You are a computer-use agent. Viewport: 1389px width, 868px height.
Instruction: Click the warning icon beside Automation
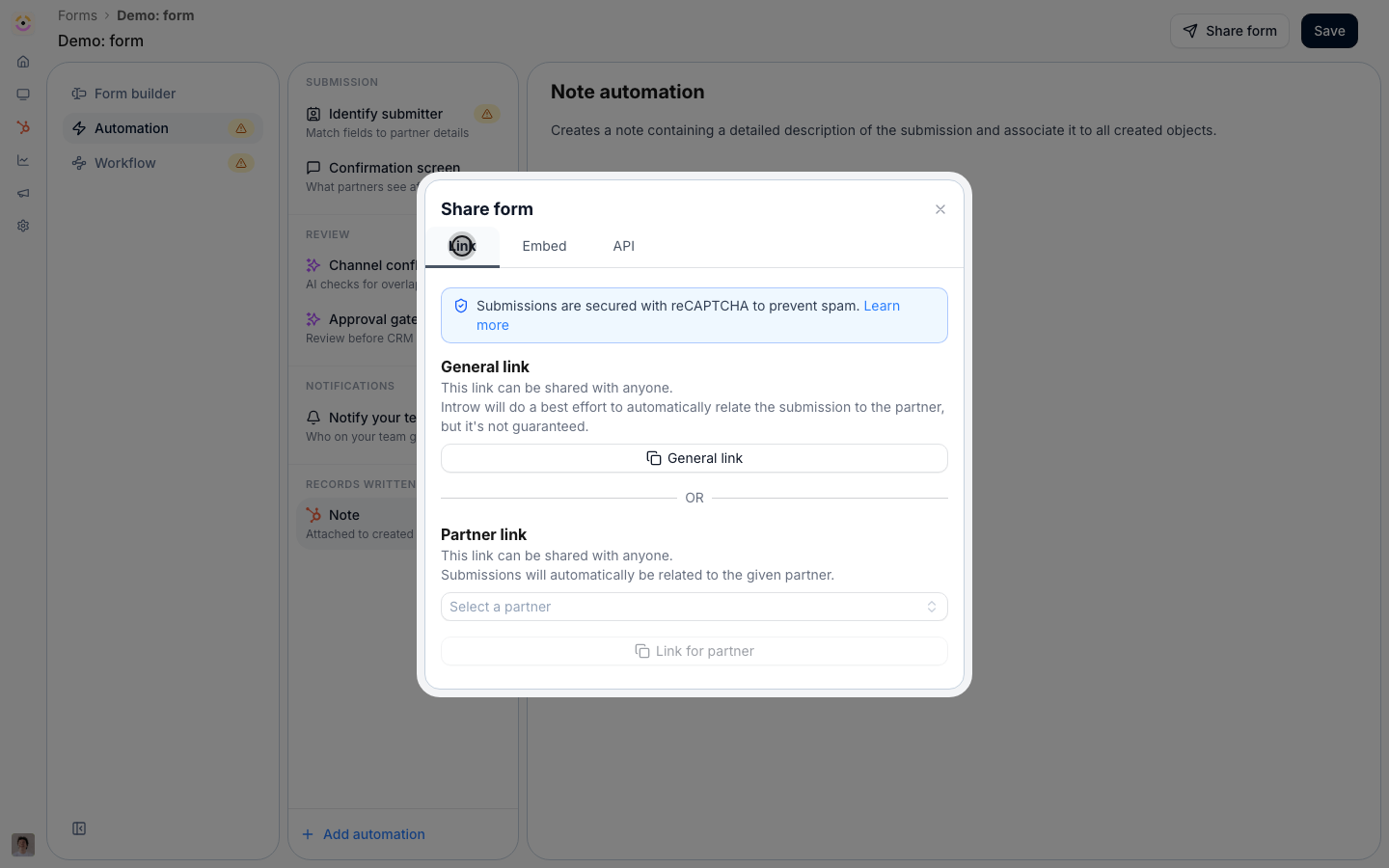[x=241, y=128]
